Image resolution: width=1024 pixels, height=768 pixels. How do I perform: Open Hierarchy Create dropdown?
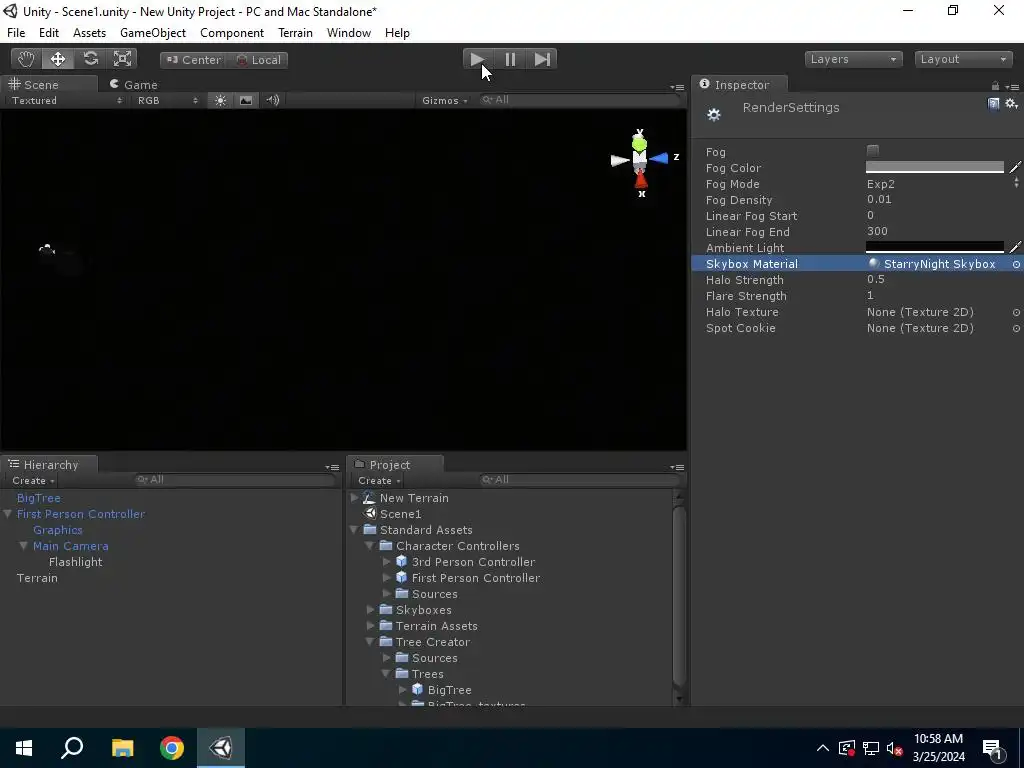tap(33, 481)
